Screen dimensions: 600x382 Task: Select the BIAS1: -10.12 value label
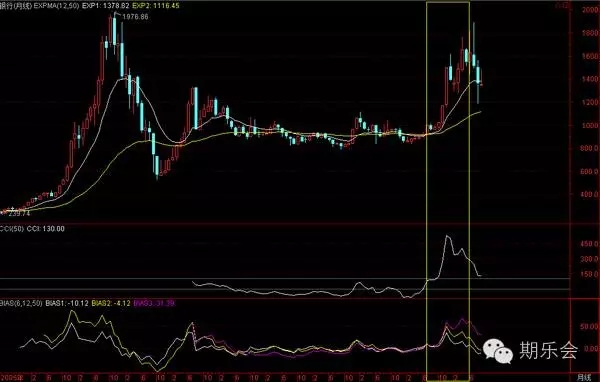[x=67, y=304]
